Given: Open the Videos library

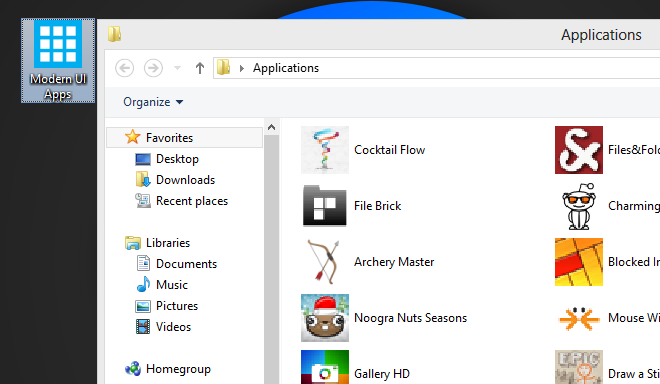Looking at the screenshot, I should click(x=163, y=327).
